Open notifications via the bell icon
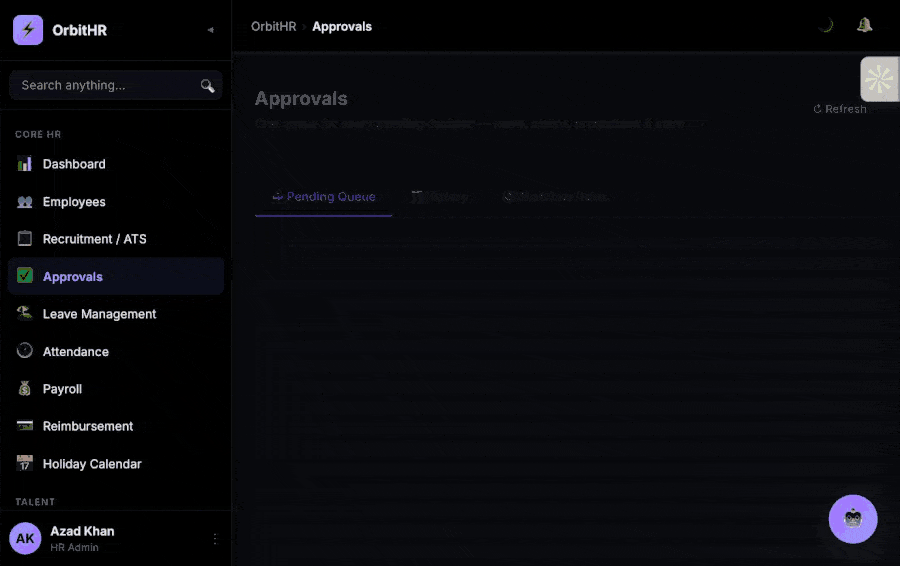This screenshot has height=566, width=900. pyautogui.click(x=864, y=25)
